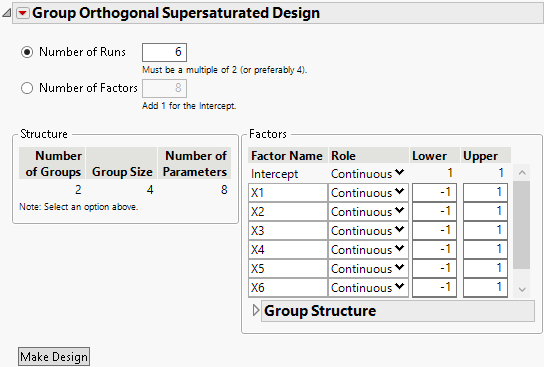Open the red triangle options menu
Viewport: 544px width, 367px height.
pyautogui.click(x=23, y=13)
